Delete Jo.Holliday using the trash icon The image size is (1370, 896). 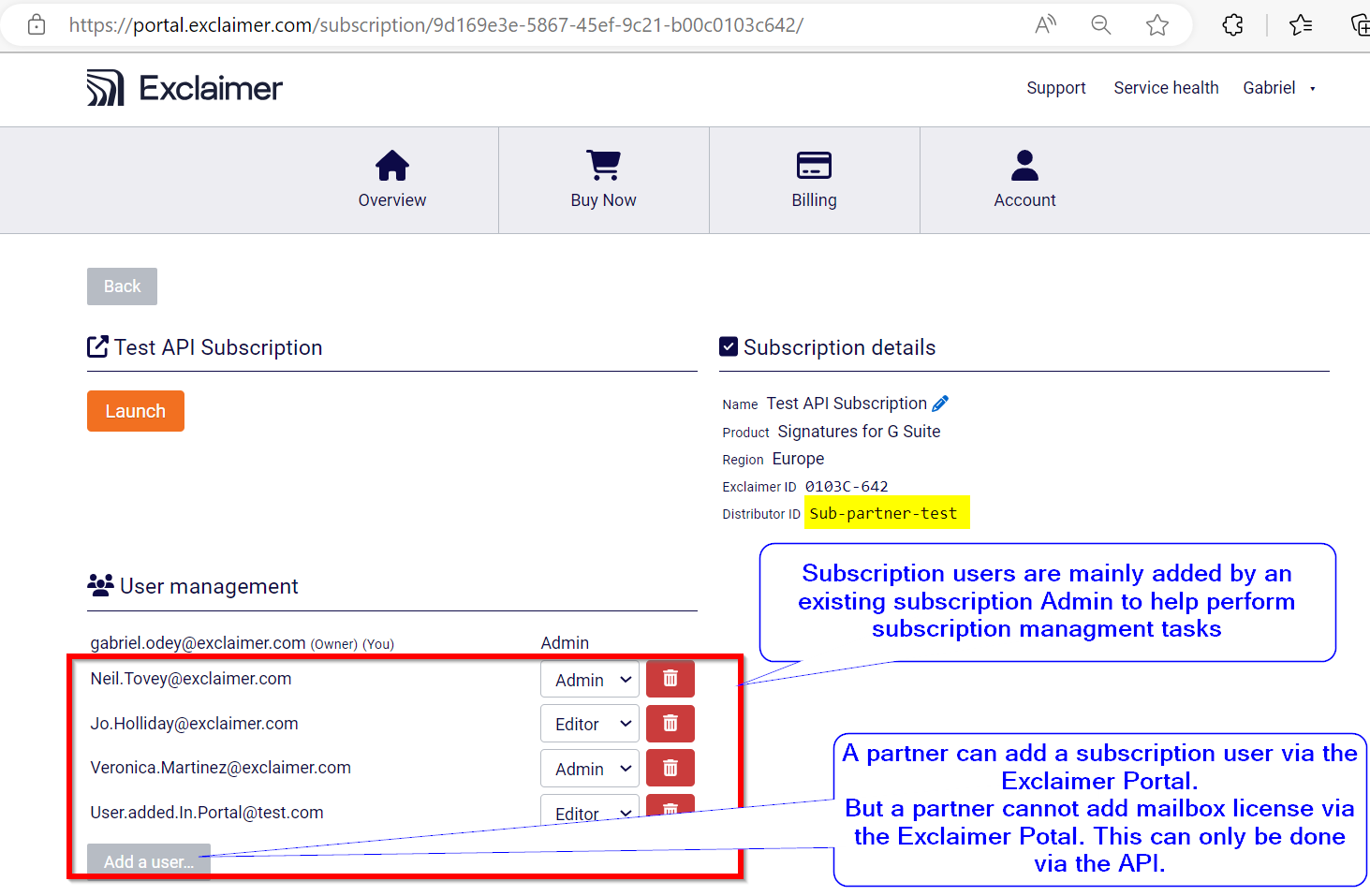[670, 723]
